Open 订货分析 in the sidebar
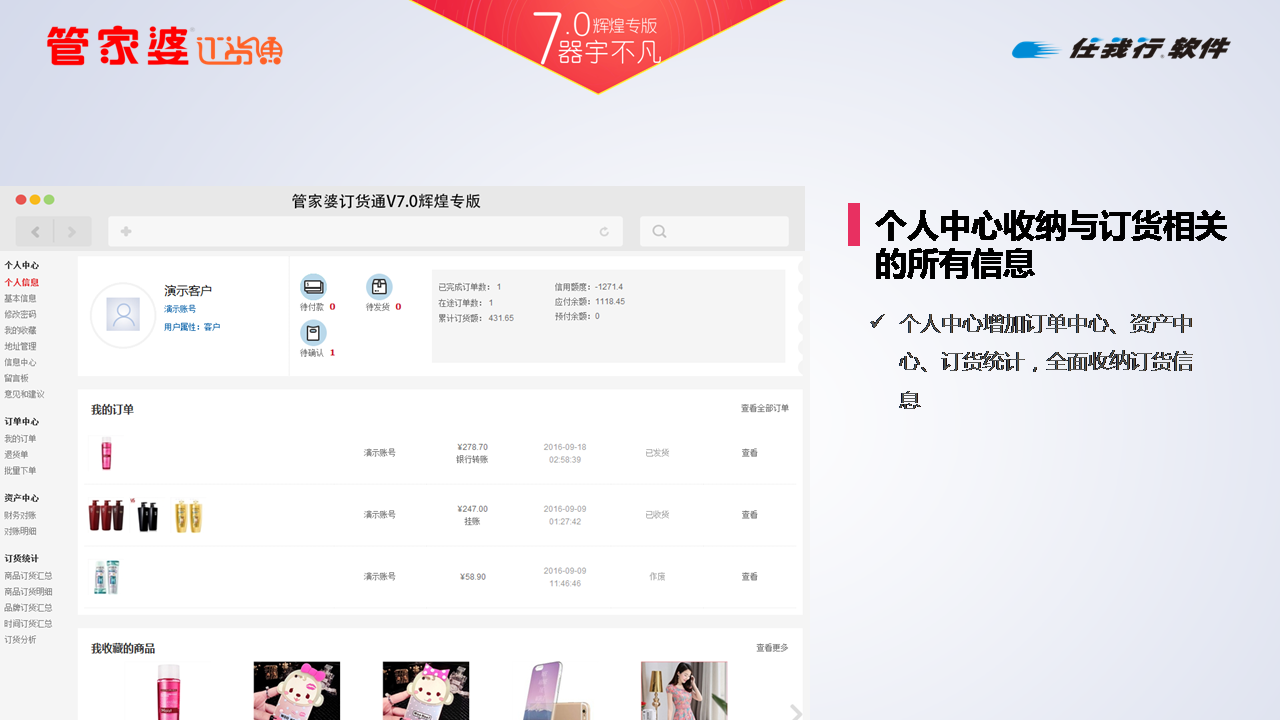This screenshot has height=720, width=1280. 20,639
